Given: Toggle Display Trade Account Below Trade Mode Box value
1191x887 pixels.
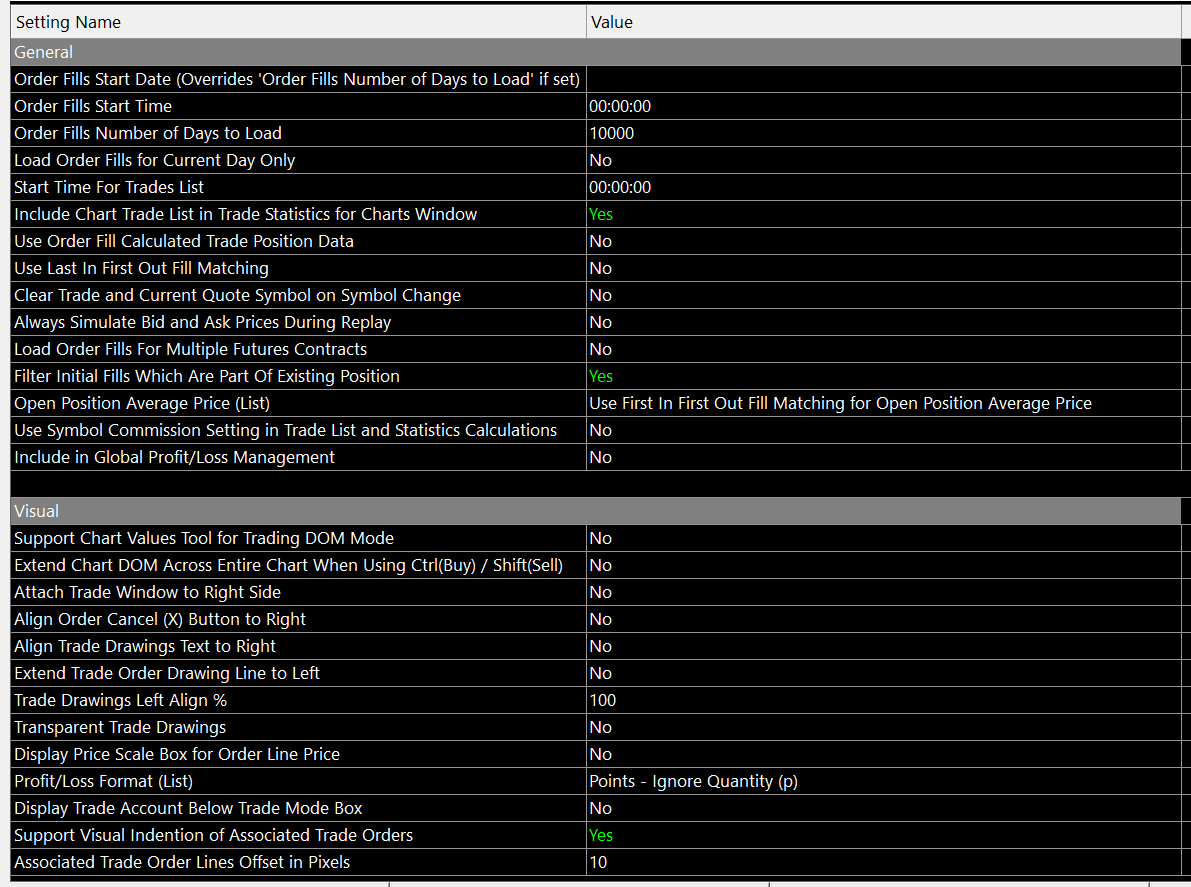Looking at the screenshot, I should click(x=883, y=808).
